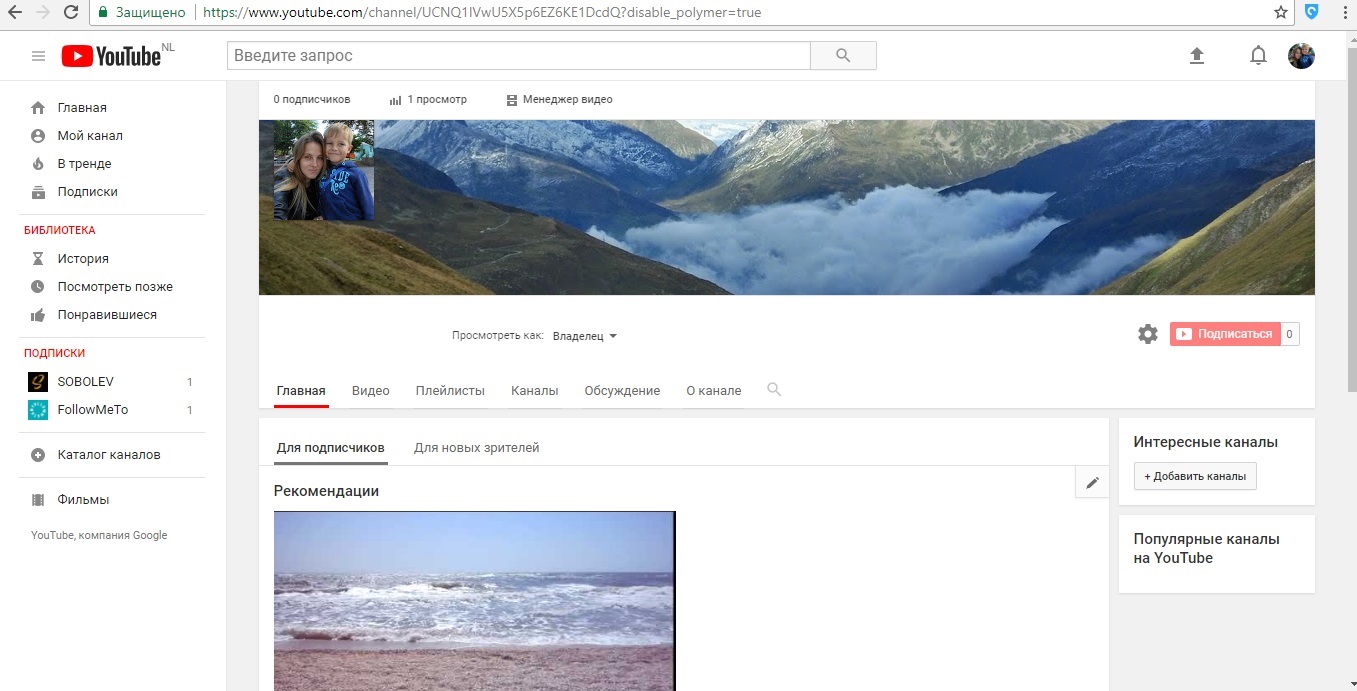Click the Посмотреть позже clock icon

[38, 287]
